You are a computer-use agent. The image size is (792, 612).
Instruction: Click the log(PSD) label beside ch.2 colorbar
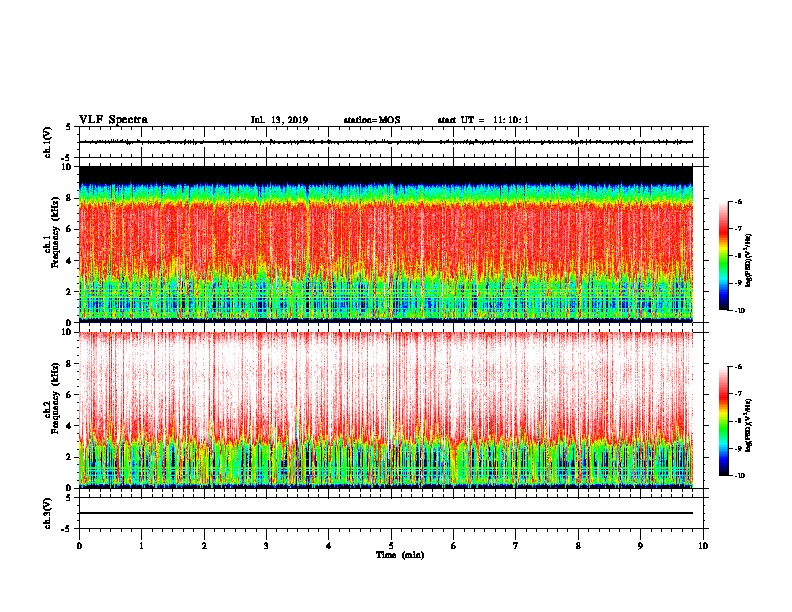point(748,425)
